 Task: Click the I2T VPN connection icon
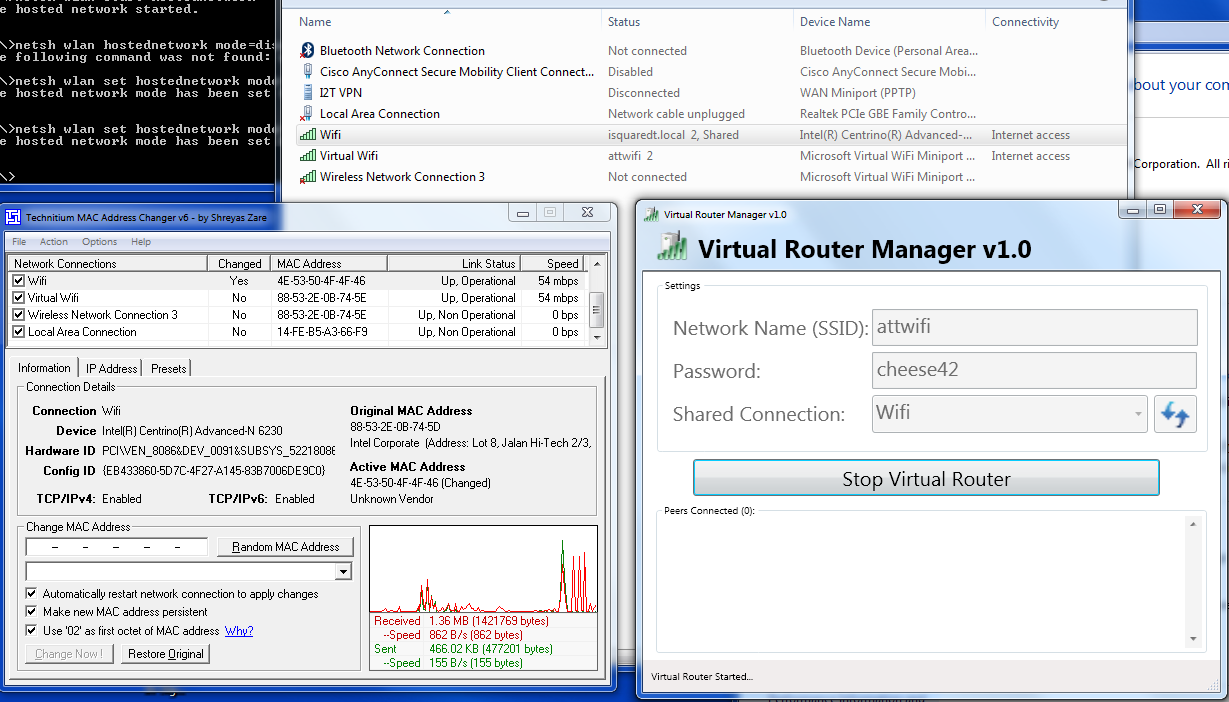click(x=307, y=93)
